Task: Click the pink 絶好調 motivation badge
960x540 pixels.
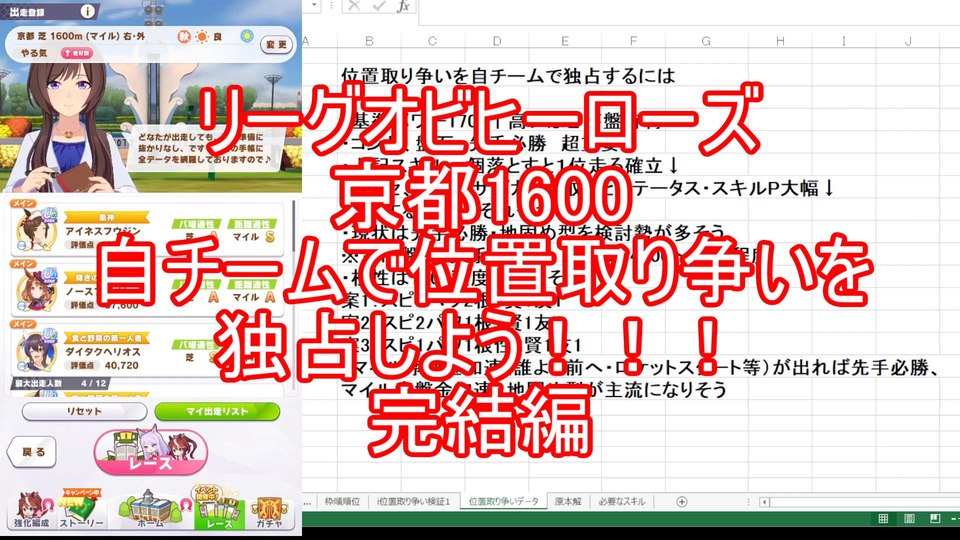Action: (x=78, y=53)
